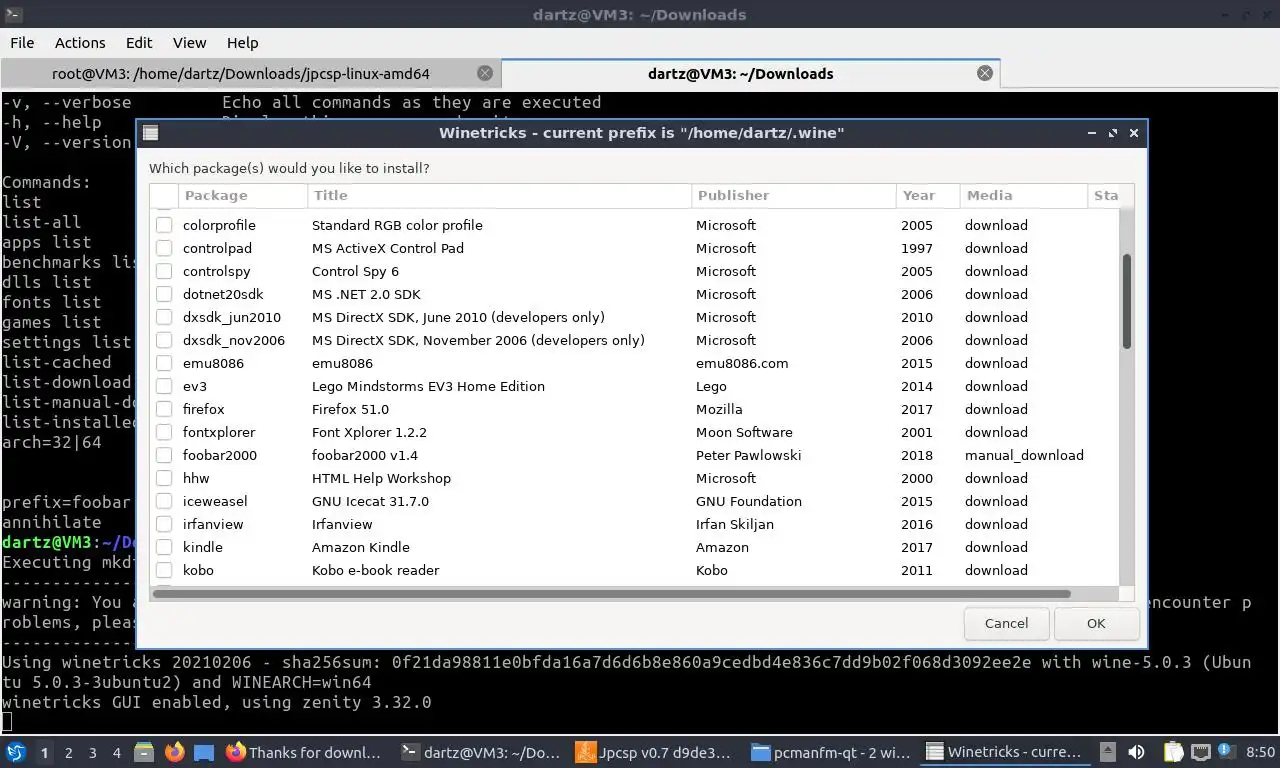Enable the foobar2000 checkbox
This screenshot has width=1280, height=768.
point(164,455)
